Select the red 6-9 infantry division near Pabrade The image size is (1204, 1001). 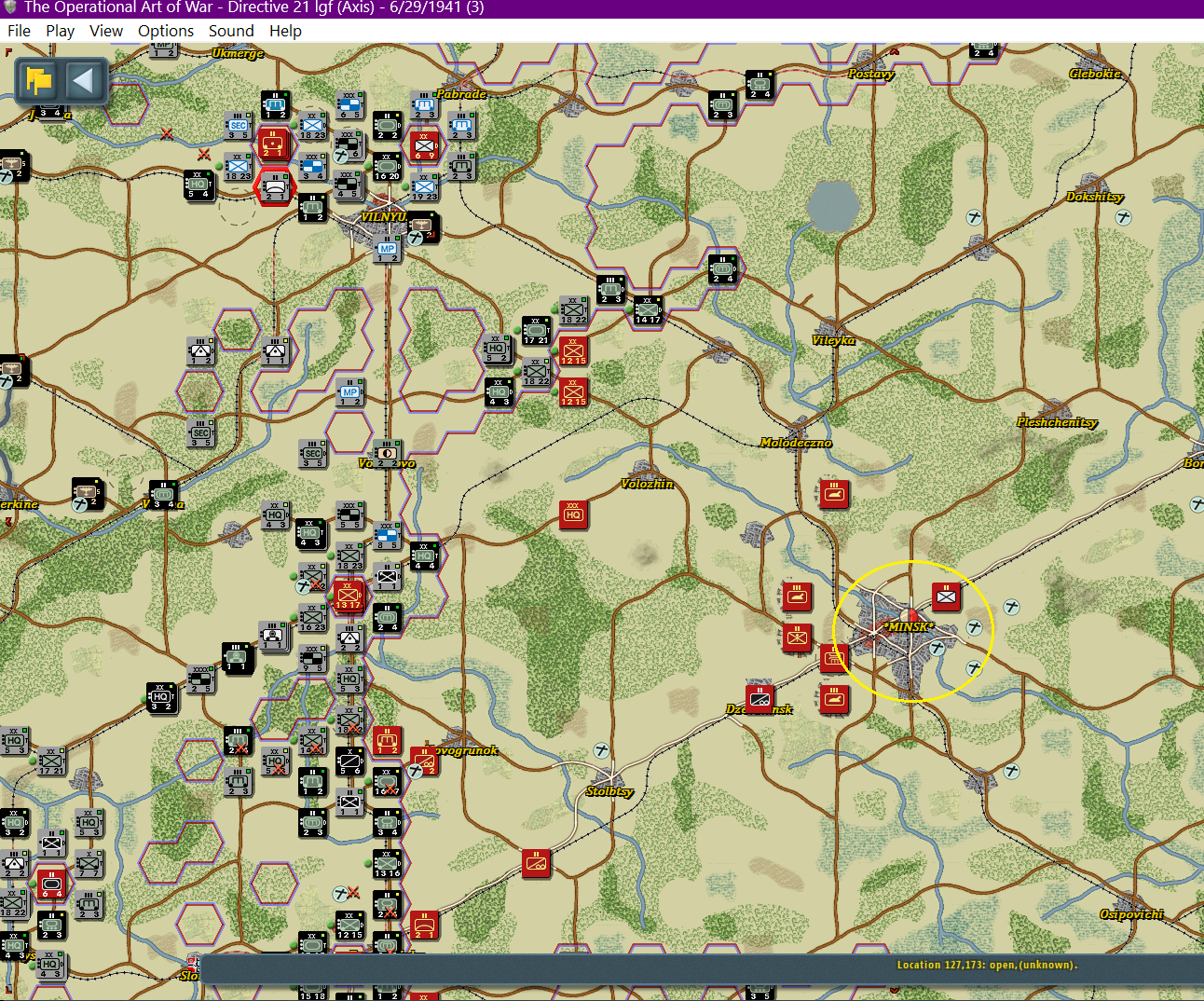click(x=424, y=146)
